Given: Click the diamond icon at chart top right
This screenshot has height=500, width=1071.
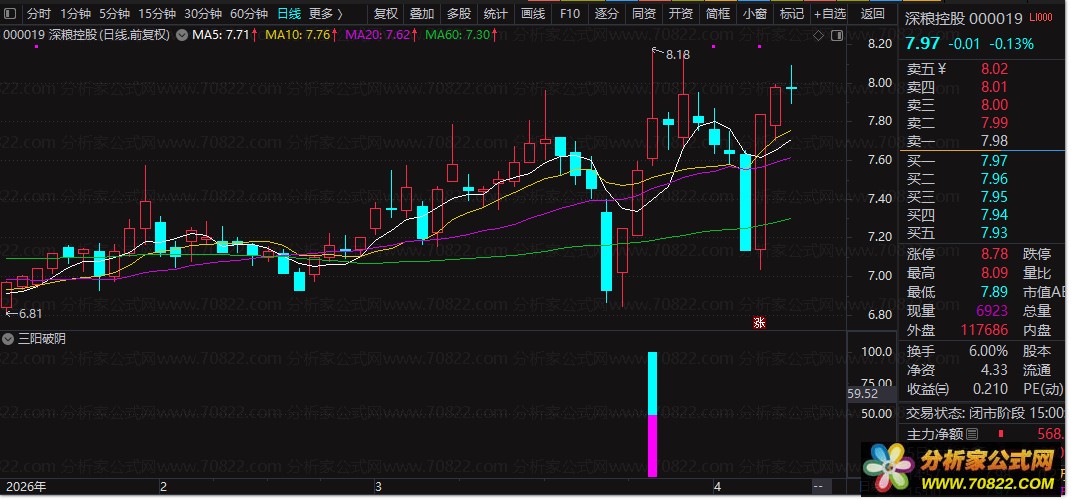Looking at the screenshot, I should click(x=818, y=36).
